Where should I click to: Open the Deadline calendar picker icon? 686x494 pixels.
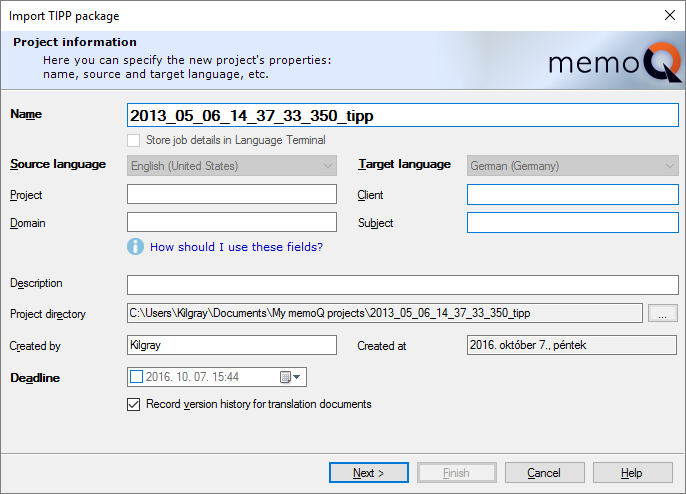285,377
